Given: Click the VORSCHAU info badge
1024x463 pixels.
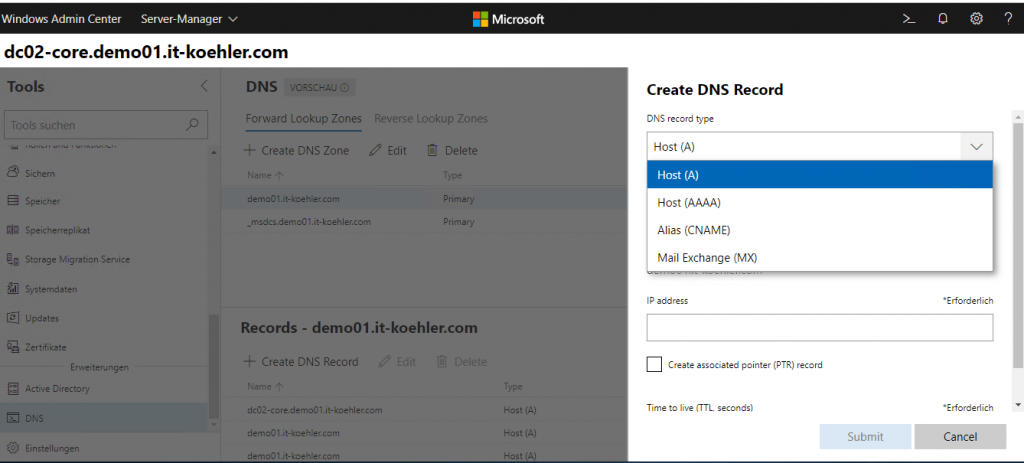Looking at the screenshot, I should (x=319, y=88).
